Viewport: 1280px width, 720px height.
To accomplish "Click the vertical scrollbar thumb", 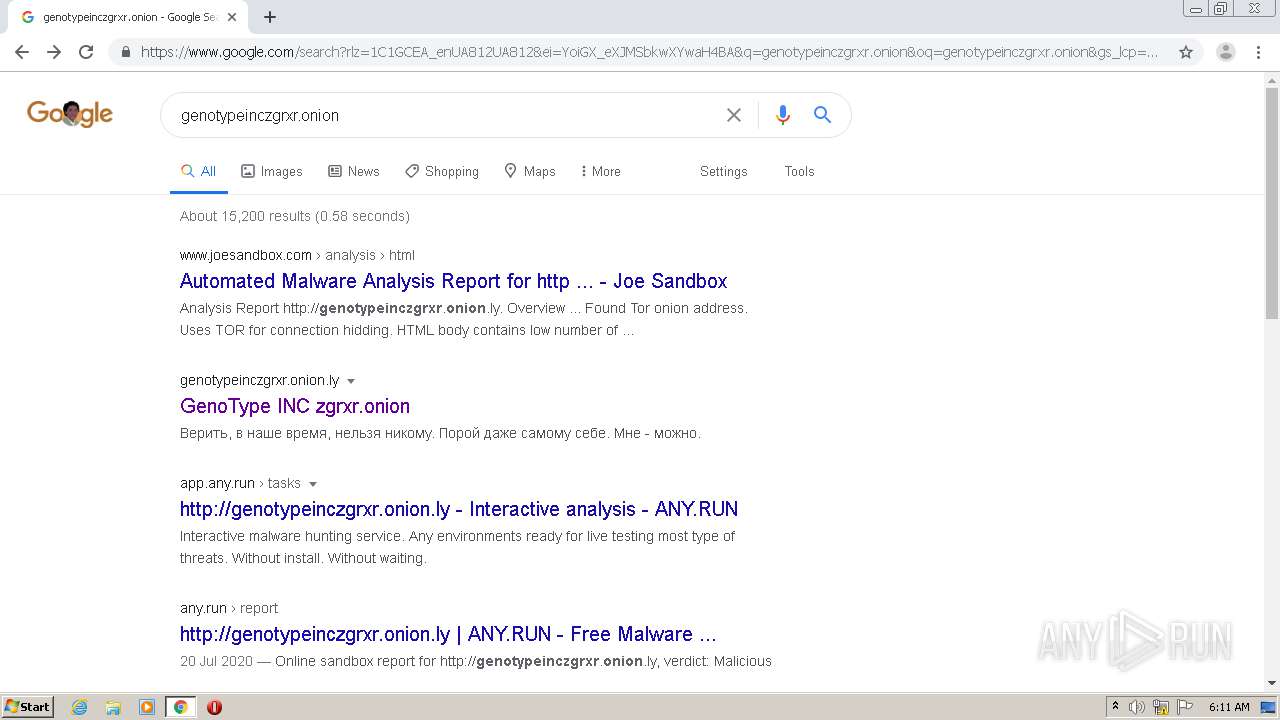I will [x=1272, y=203].
